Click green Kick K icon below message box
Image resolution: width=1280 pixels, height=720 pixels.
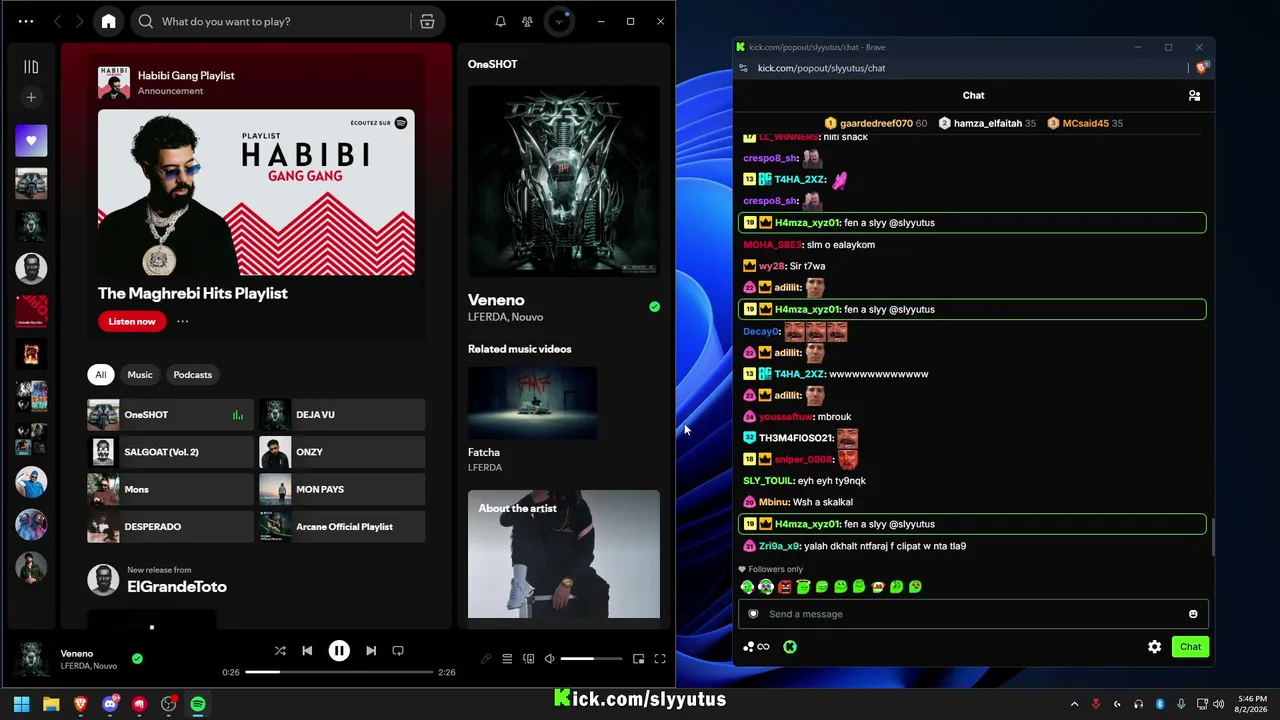pyautogui.click(x=790, y=647)
